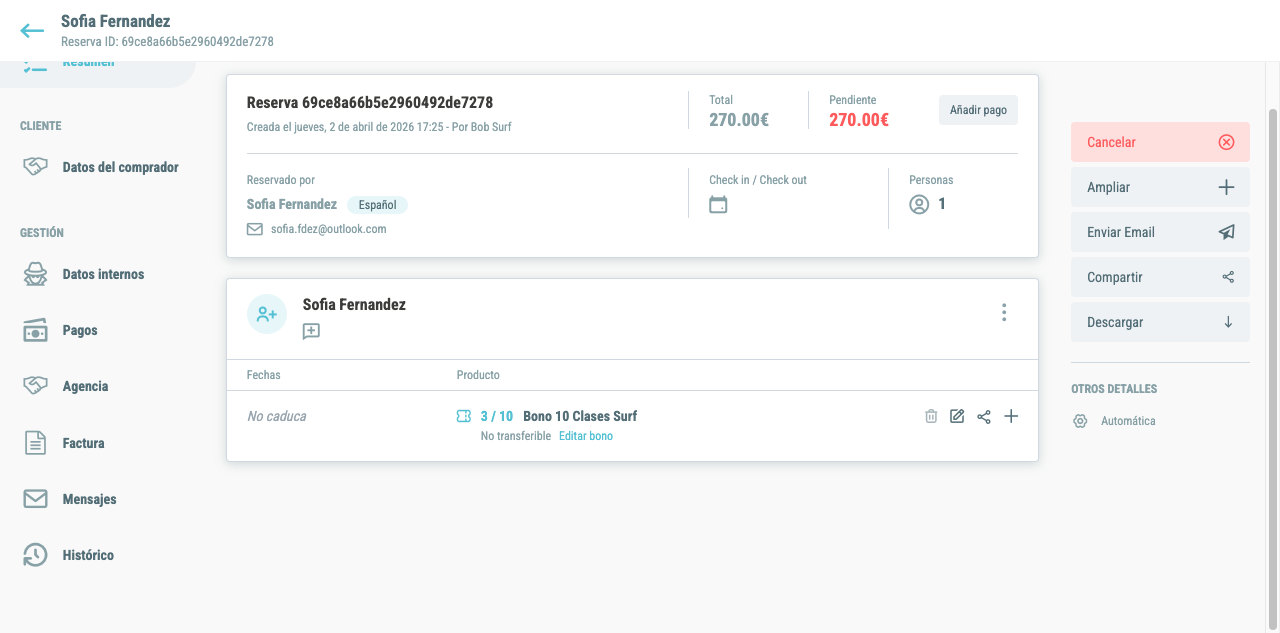Click the Añadir pago button

(x=978, y=110)
